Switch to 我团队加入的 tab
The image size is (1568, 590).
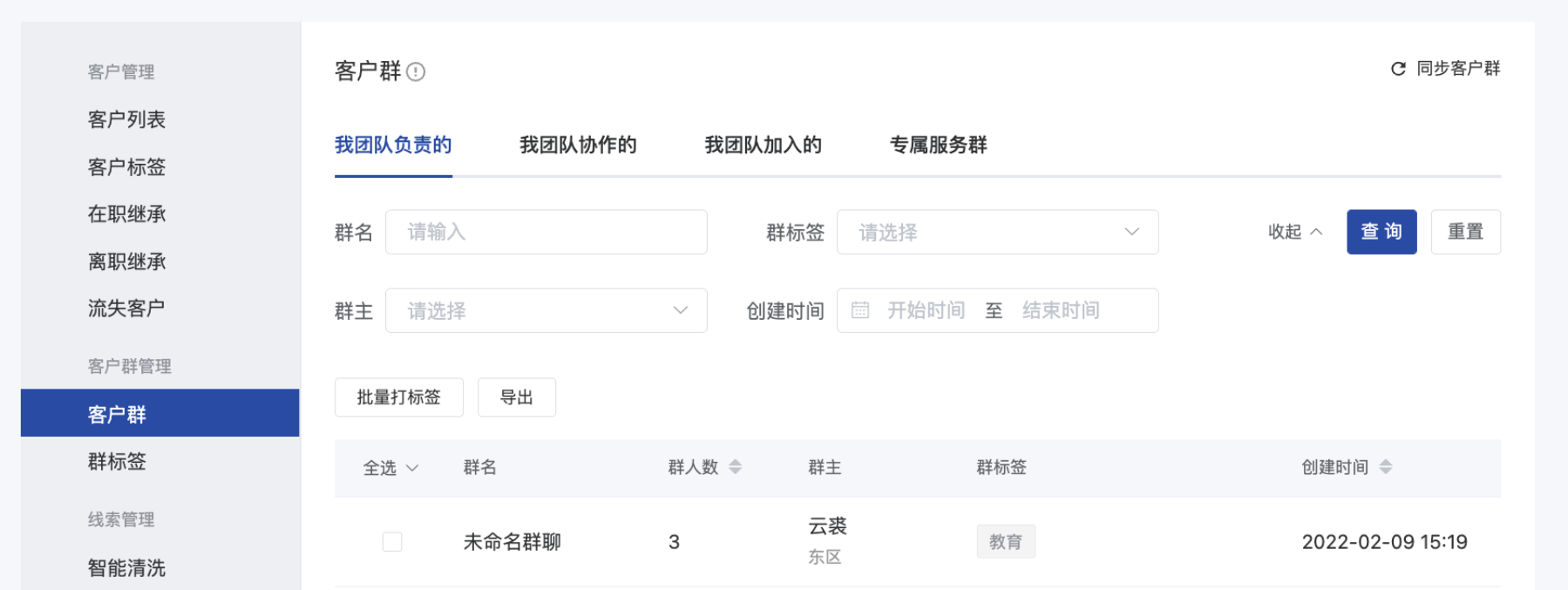pyautogui.click(x=763, y=145)
